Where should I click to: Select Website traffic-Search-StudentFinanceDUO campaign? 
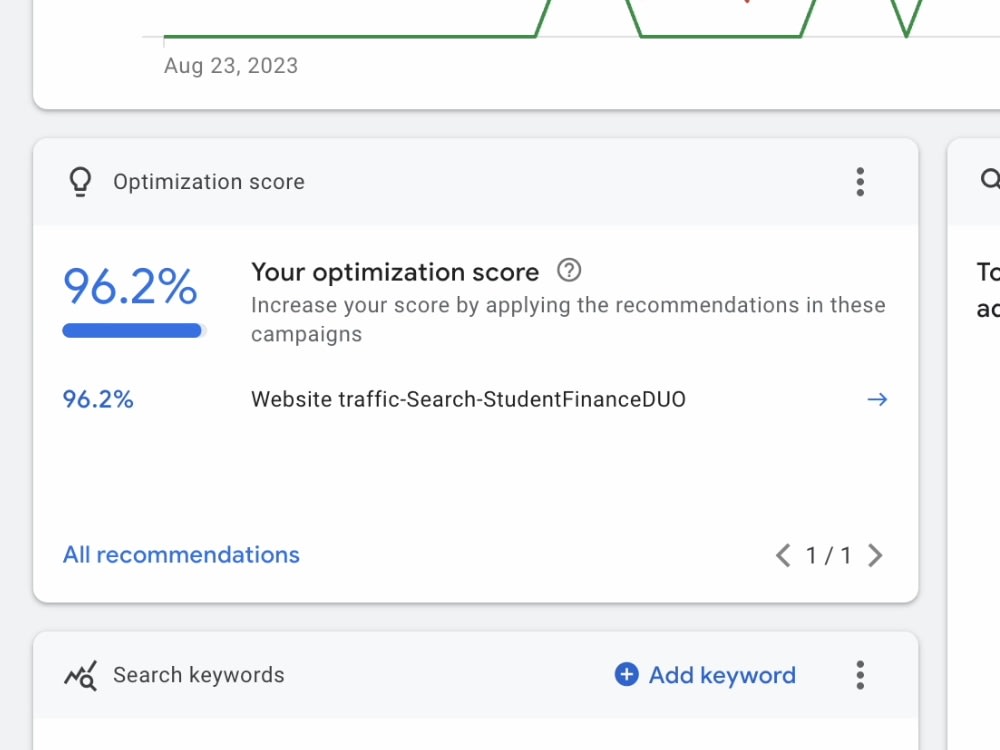point(468,399)
